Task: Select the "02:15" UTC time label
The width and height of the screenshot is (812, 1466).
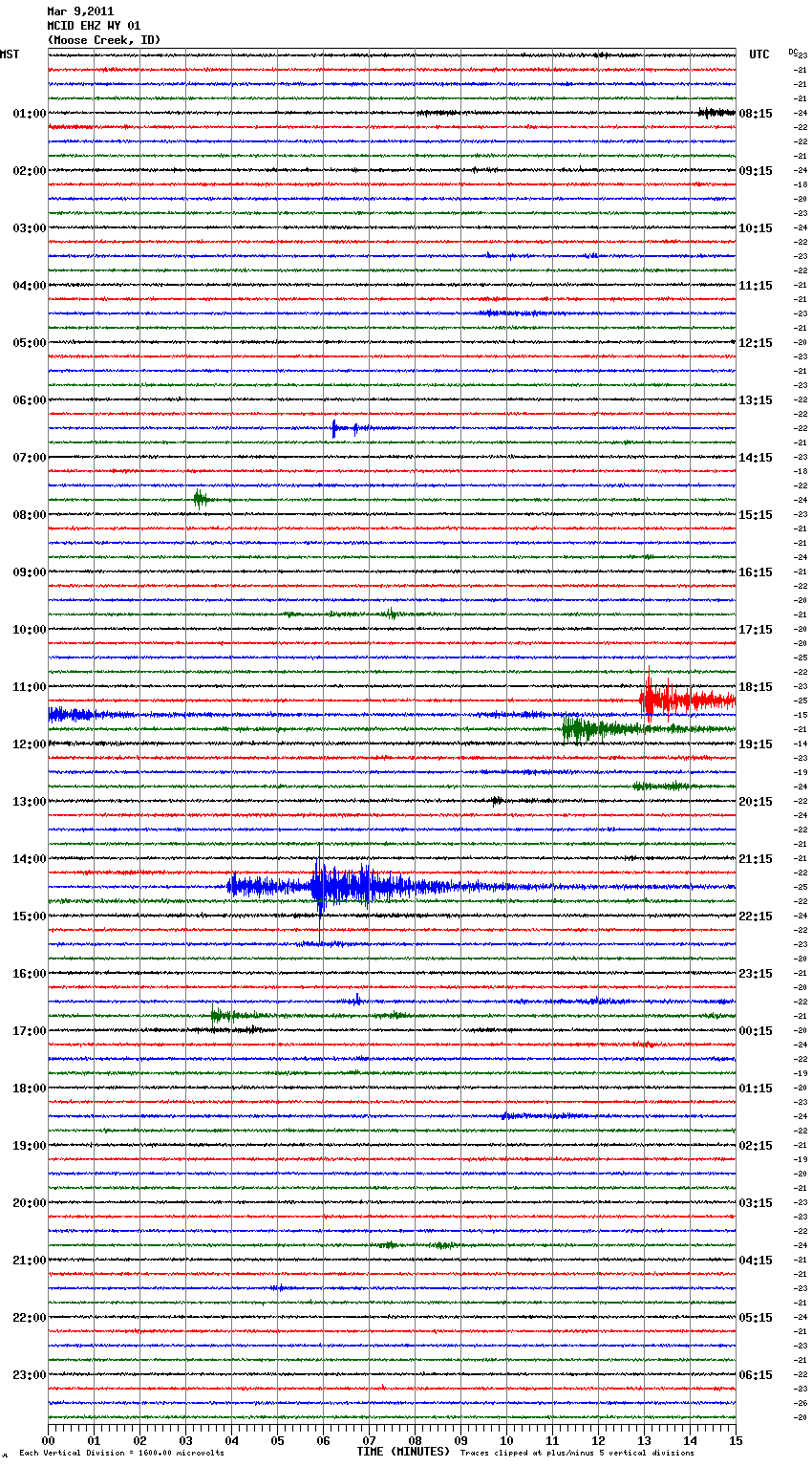Action: pos(756,1146)
